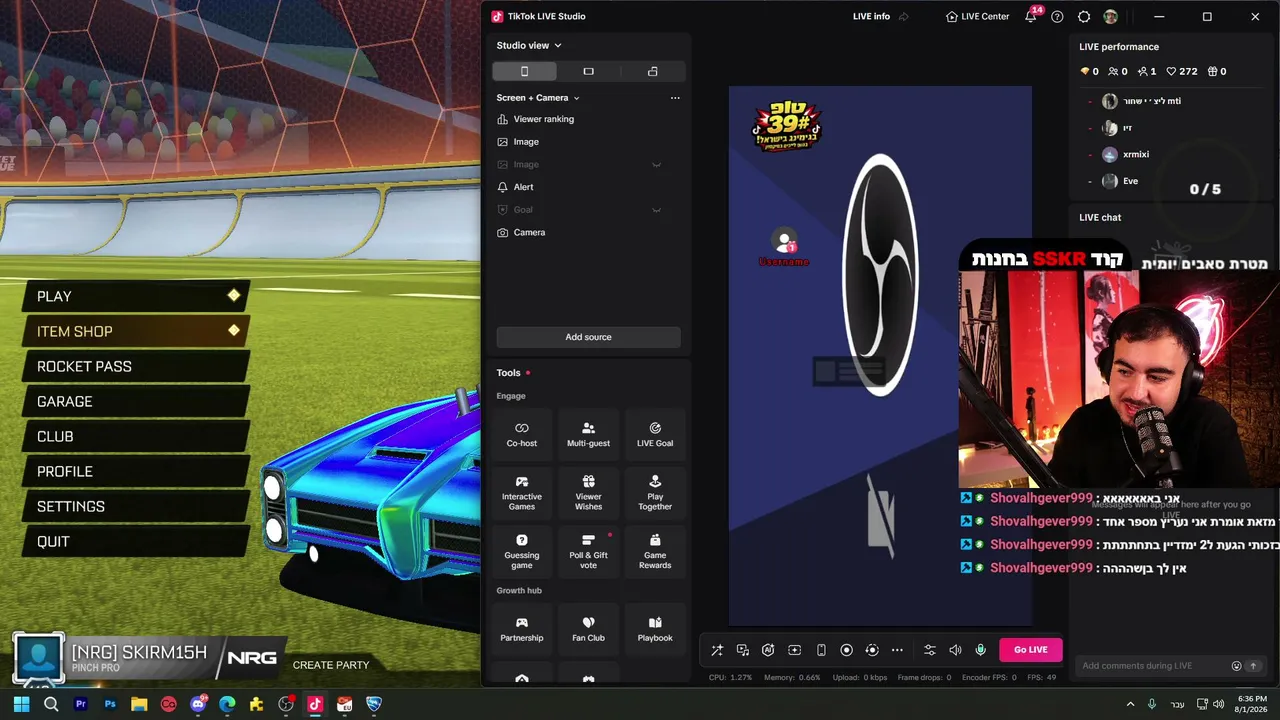This screenshot has width=1280, height=720.
Task: Click the replay capture circle icon
Action: [x=872, y=650]
